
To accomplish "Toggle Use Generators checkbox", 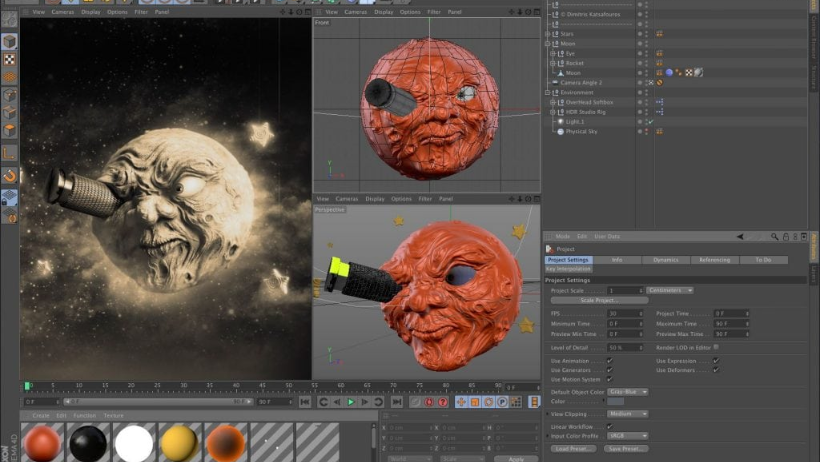I will pyautogui.click(x=610, y=370).
